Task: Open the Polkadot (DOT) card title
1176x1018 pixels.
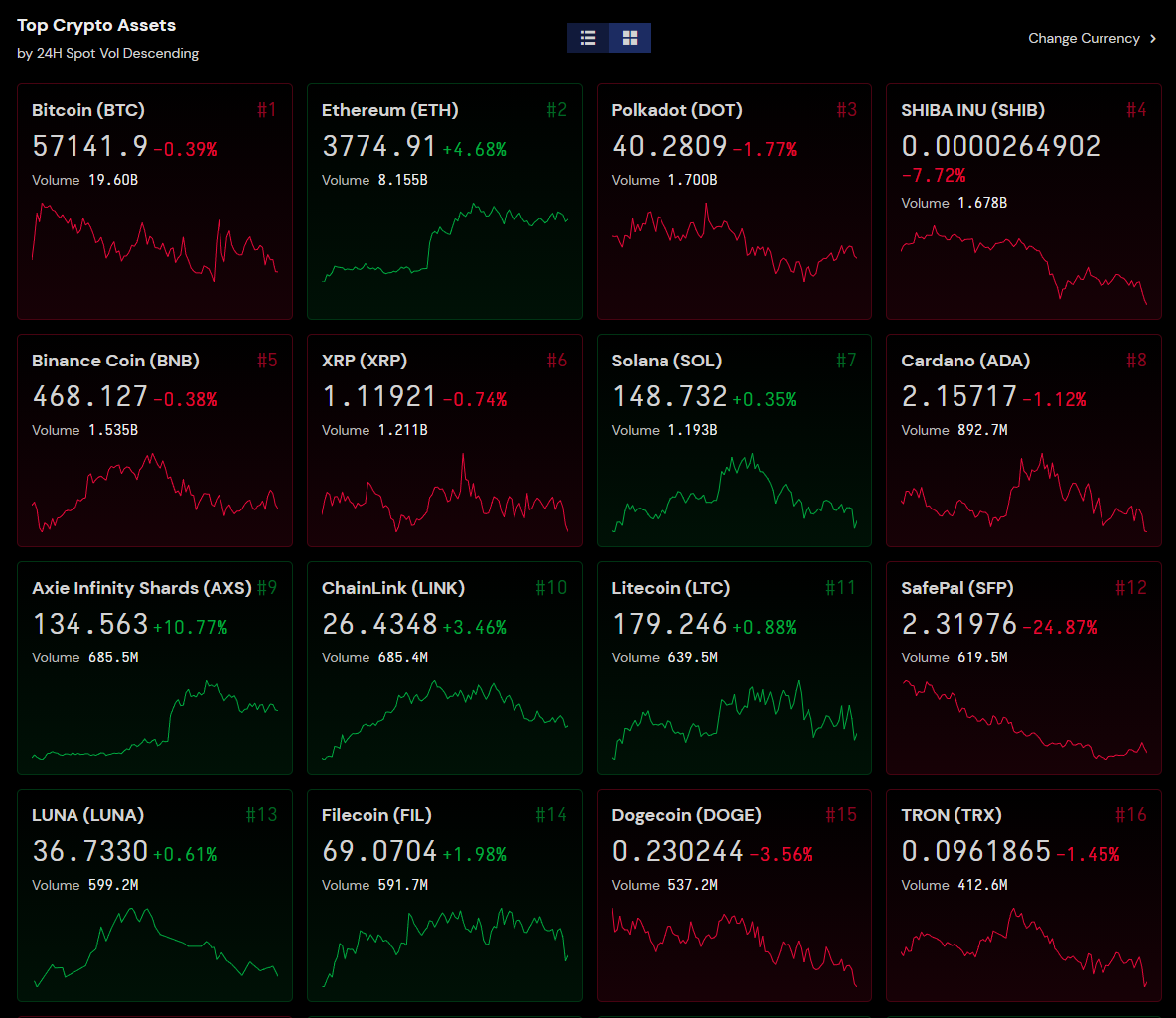Action: pos(676,110)
